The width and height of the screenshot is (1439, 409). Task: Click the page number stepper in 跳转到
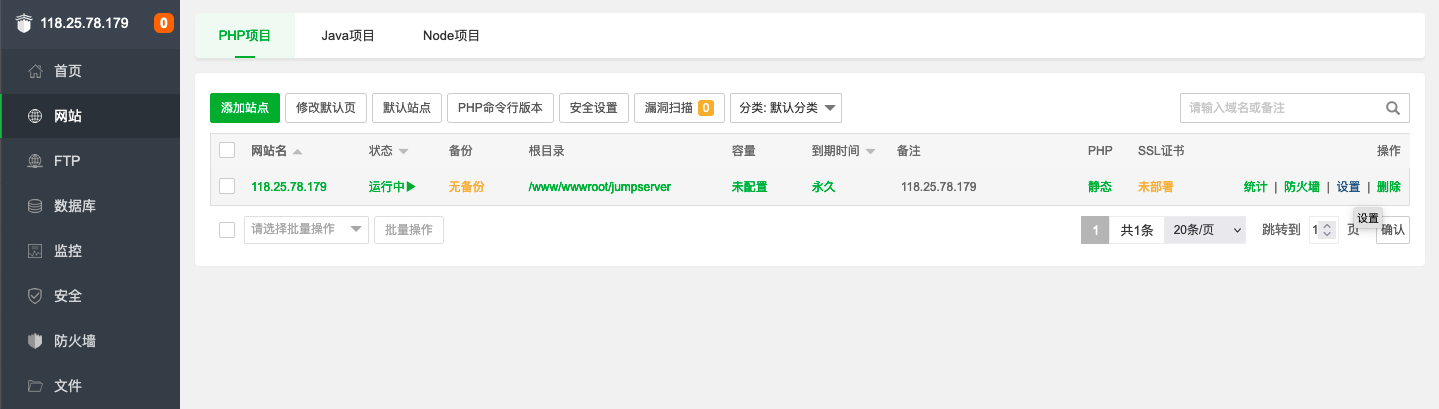point(1327,230)
